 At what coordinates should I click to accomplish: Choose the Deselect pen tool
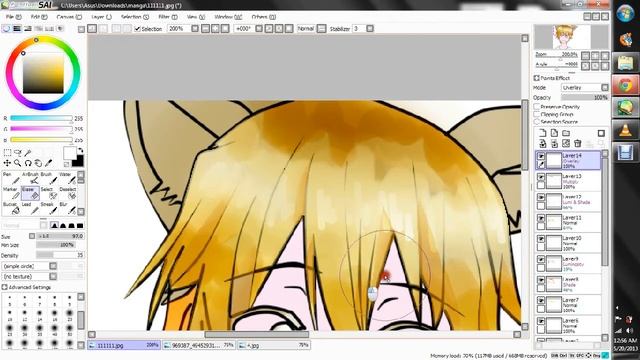tap(67, 193)
